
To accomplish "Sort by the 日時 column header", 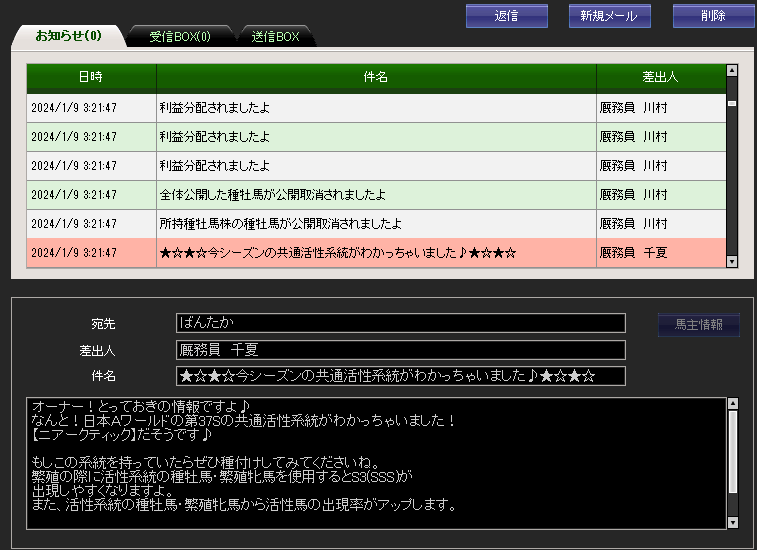I will 91,77.
